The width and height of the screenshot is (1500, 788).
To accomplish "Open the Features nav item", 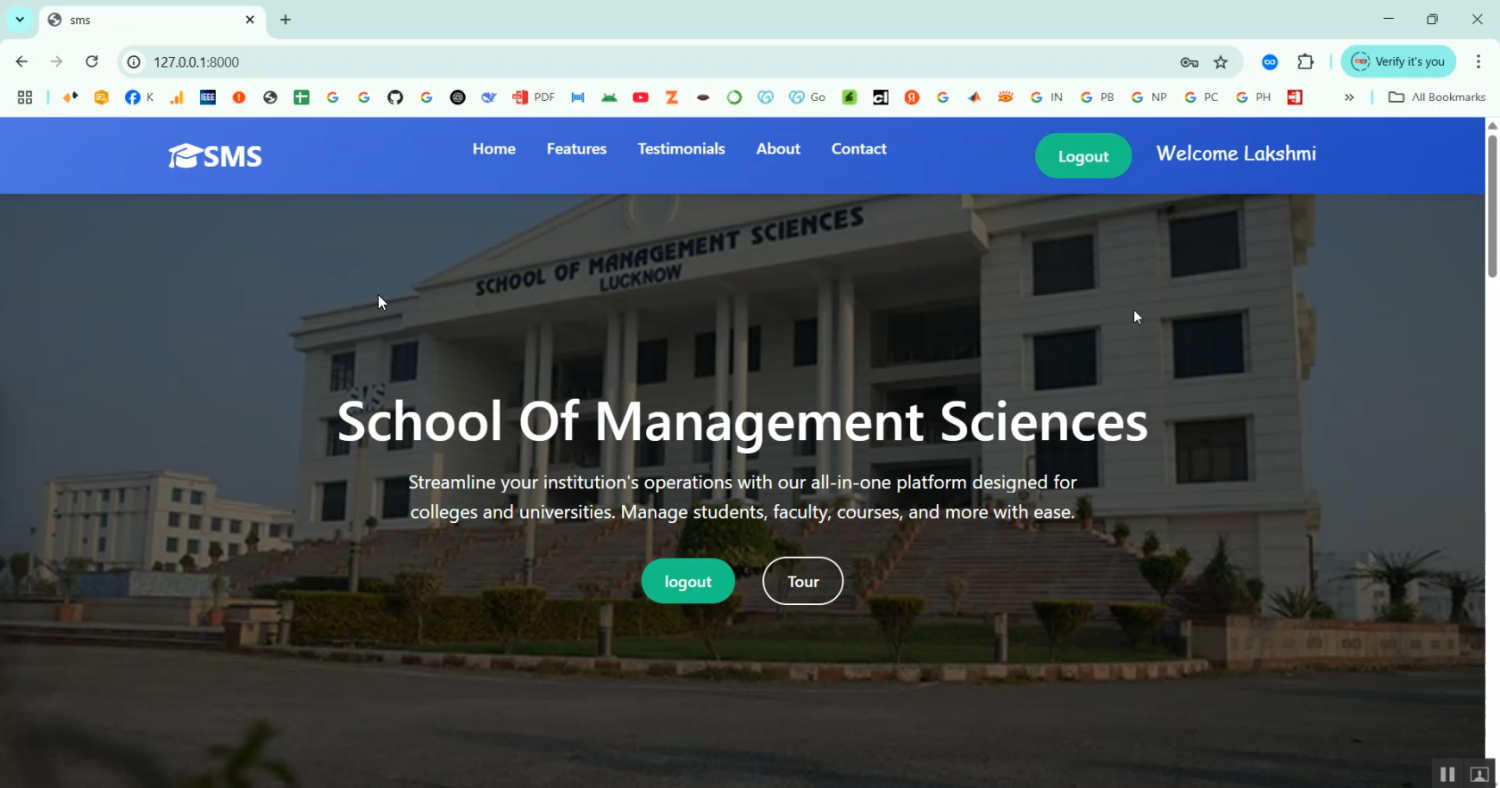I will pyautogui.click(x=576, y=149).
